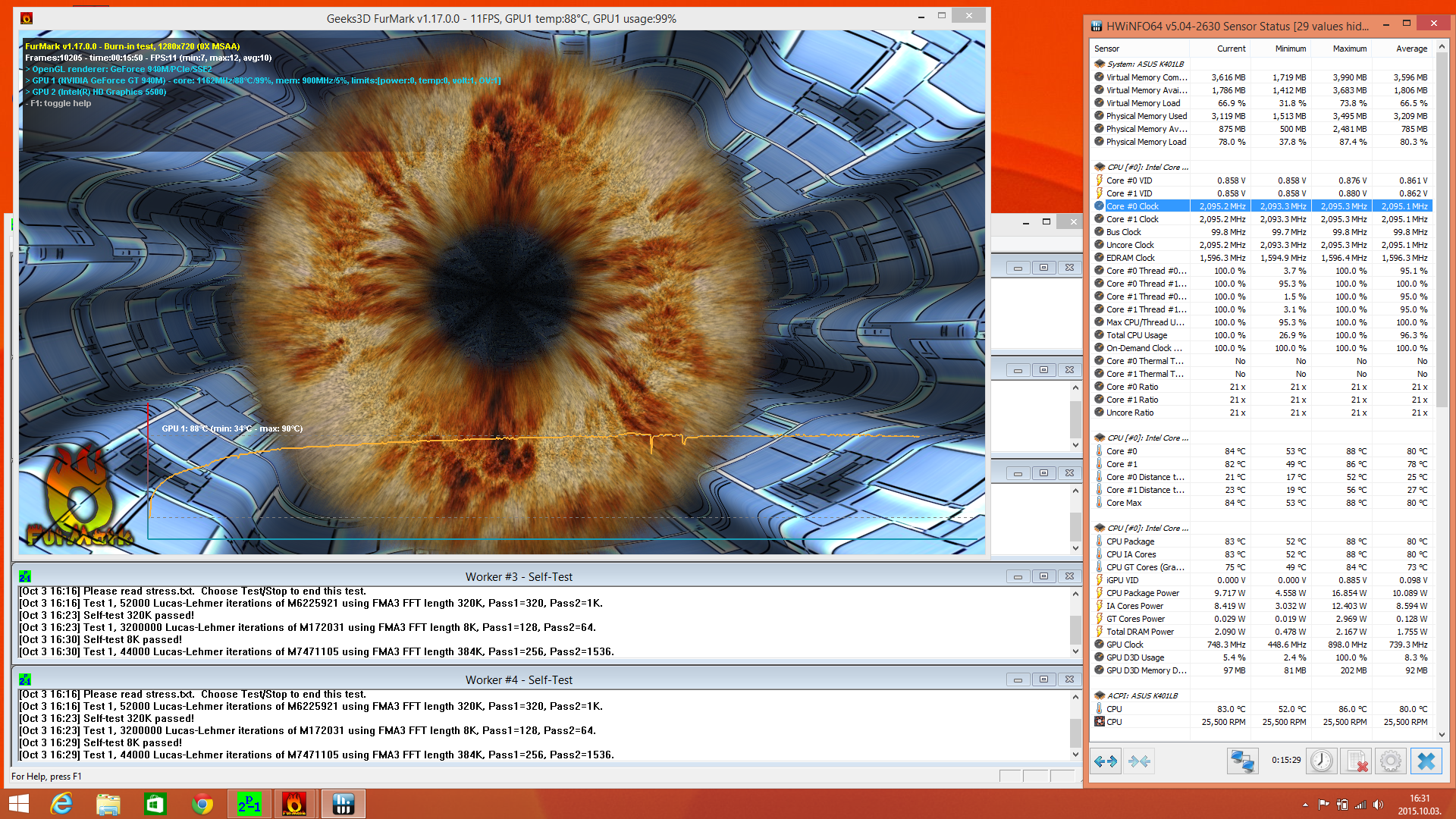The height and width of the screenshot is (819, 1456).
Task: Select the iGPU VID sensor row
Action: click(x=1262, y=580)
